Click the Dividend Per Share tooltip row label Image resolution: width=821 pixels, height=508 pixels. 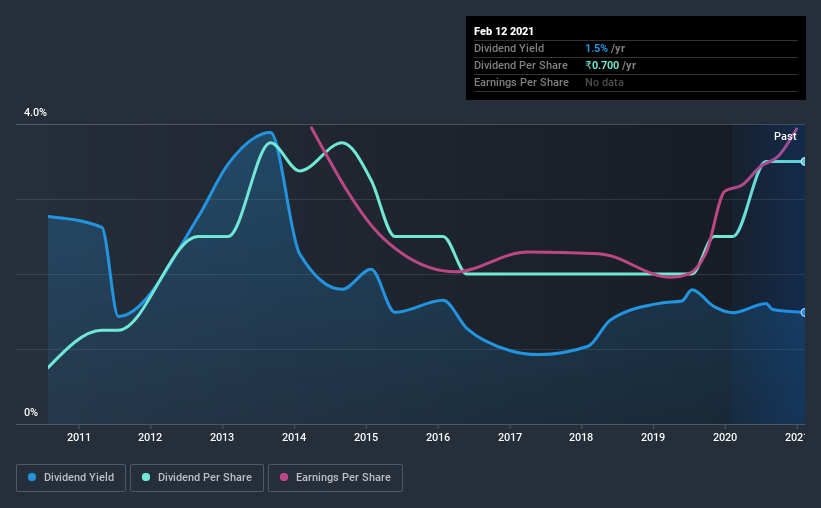[x=521, y=65]
